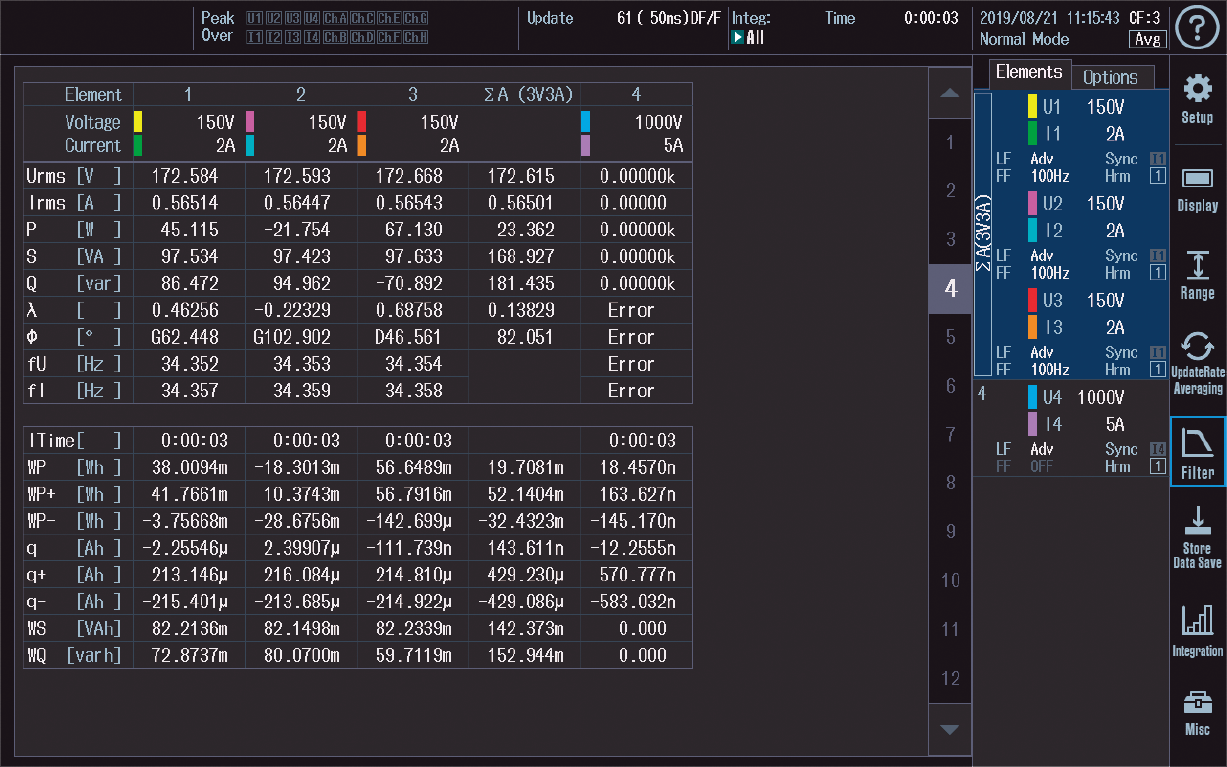The height and width of the screenshot is (767, 1227).
Task: Open the Range settings
Action: coord(1198,275)
